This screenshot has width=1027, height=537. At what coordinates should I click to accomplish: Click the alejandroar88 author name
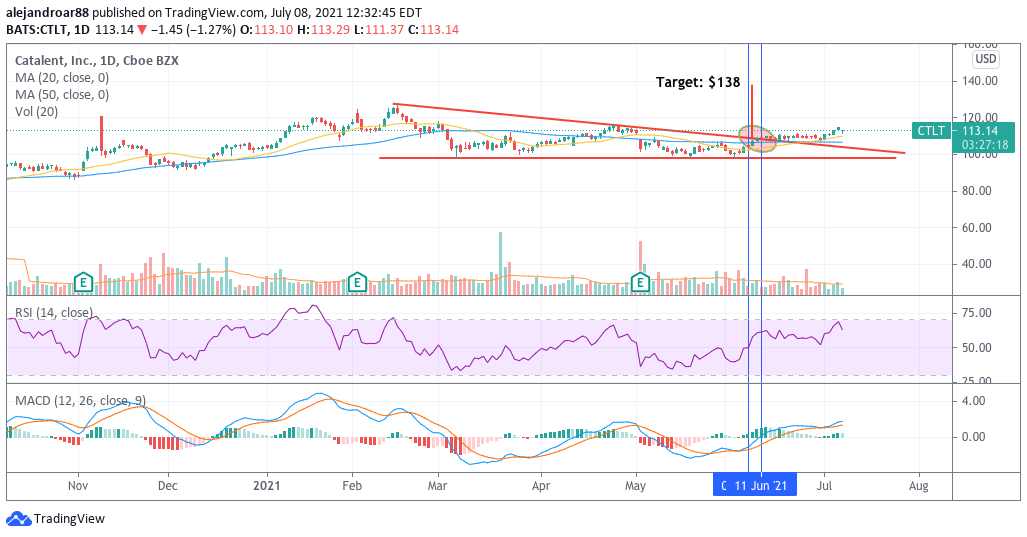(48, 12)
